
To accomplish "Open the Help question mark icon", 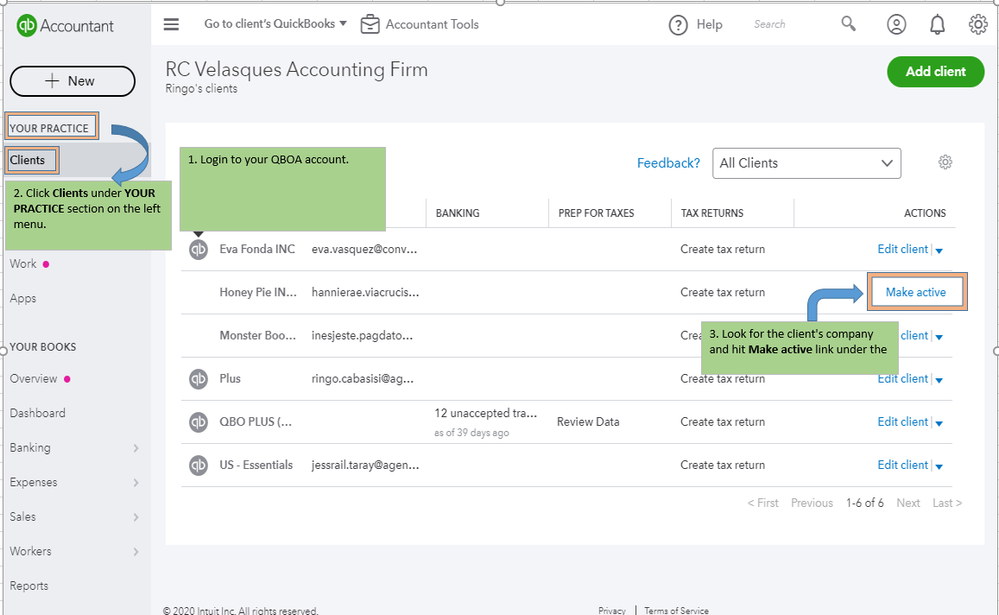I will tap(679, 25).
